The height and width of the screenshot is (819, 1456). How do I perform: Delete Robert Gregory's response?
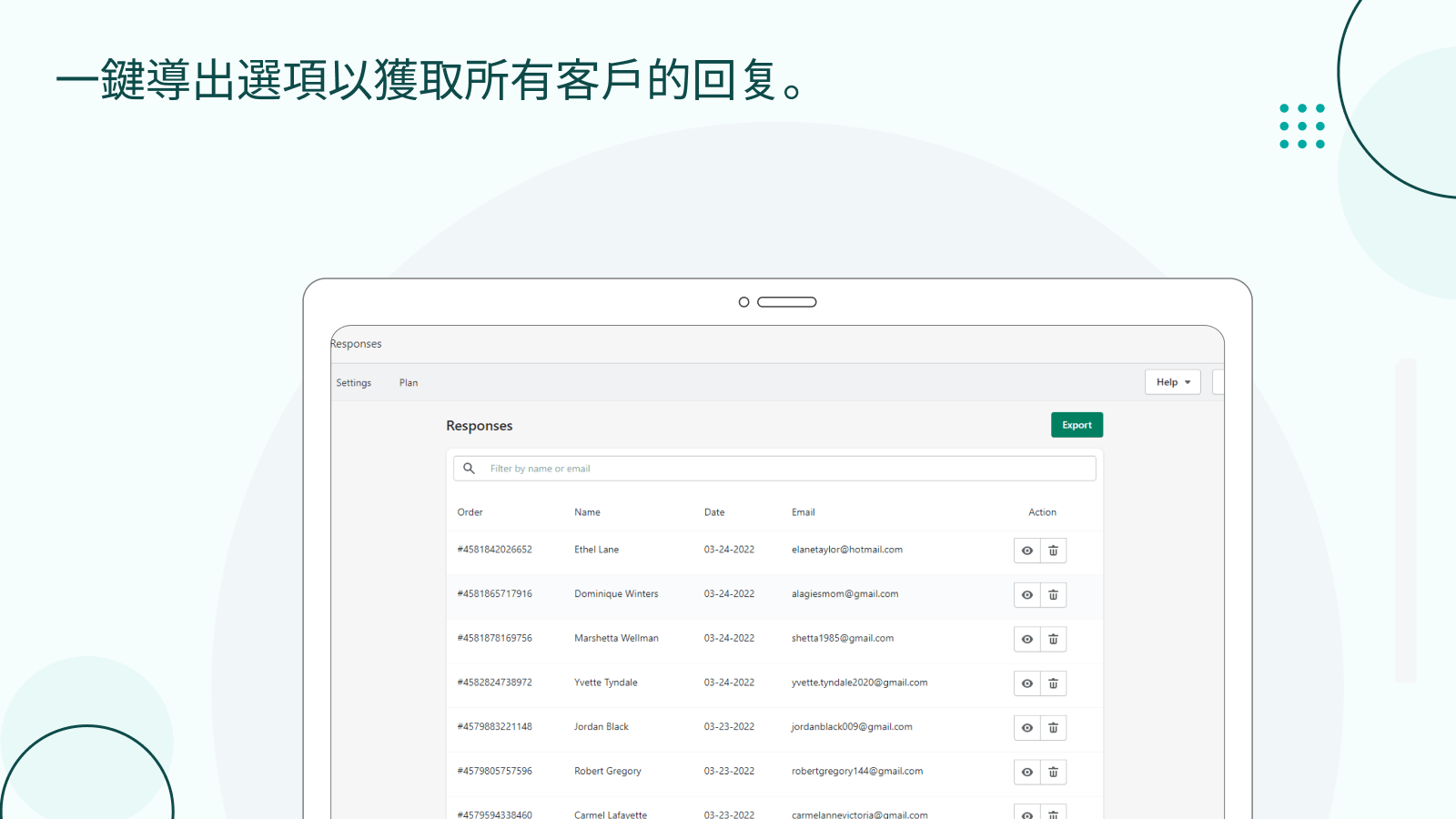1053,773
